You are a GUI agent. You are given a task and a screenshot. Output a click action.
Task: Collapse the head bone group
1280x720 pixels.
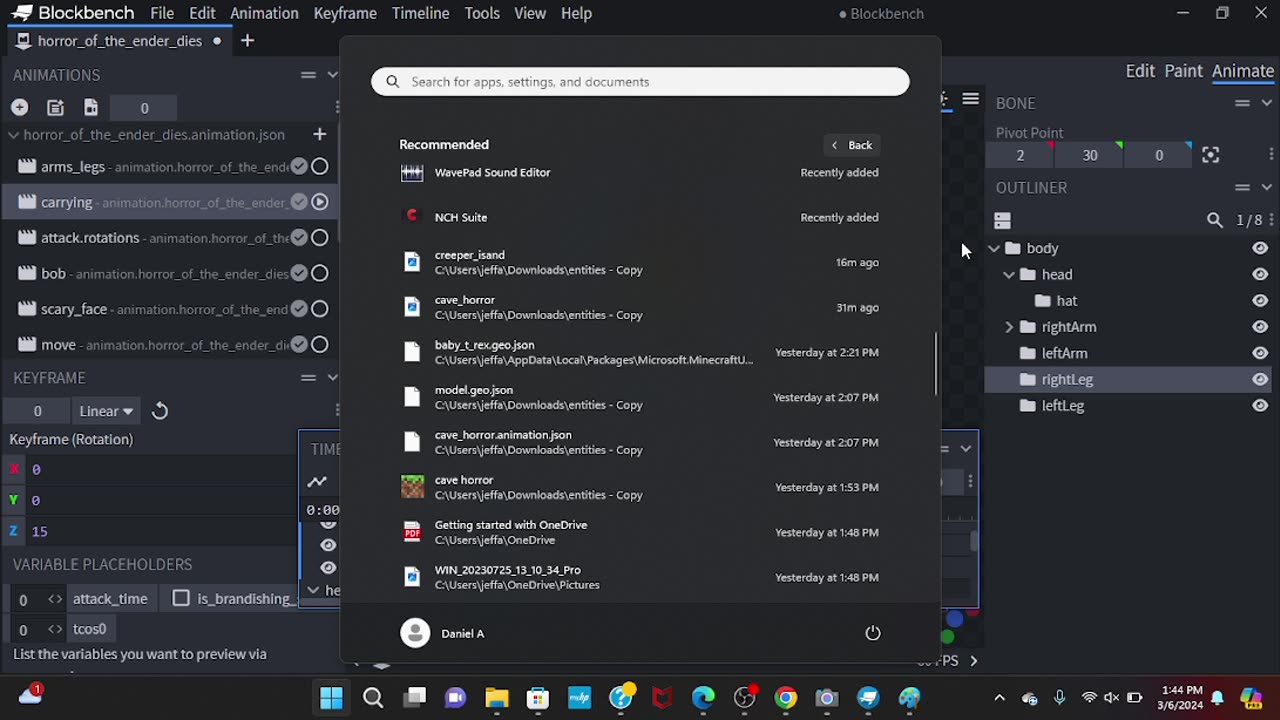[1009, 274]
